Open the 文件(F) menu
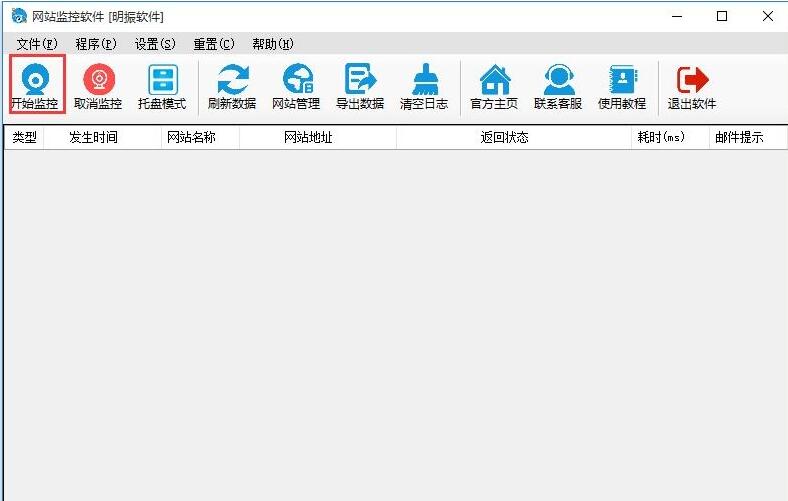This screenshot has width=788, height=501. pos(37,44)
